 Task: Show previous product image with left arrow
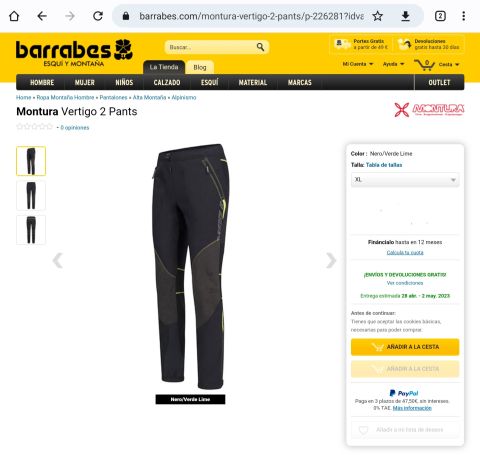(58, 260)
